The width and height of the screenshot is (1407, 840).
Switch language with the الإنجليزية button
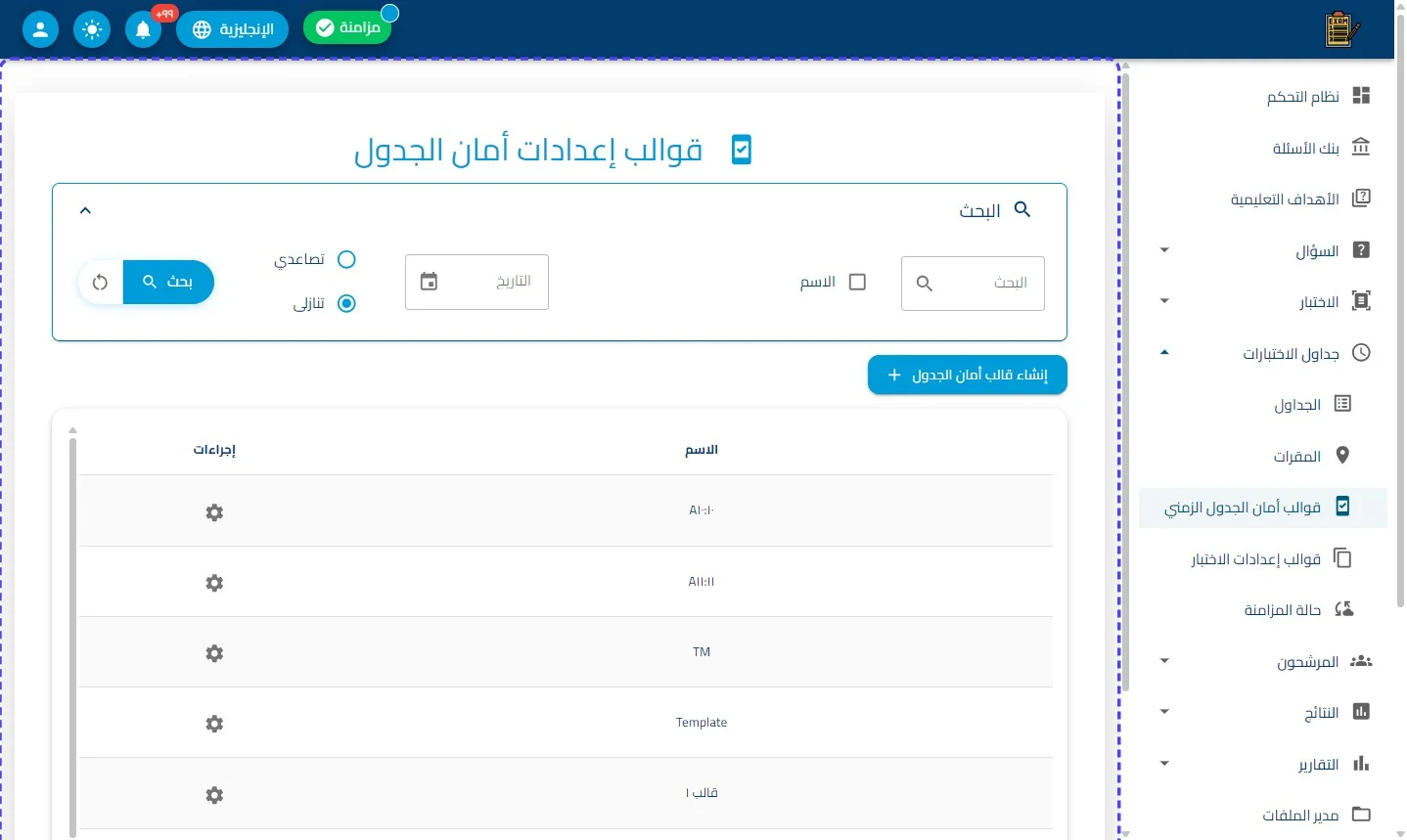pos(232,29)
